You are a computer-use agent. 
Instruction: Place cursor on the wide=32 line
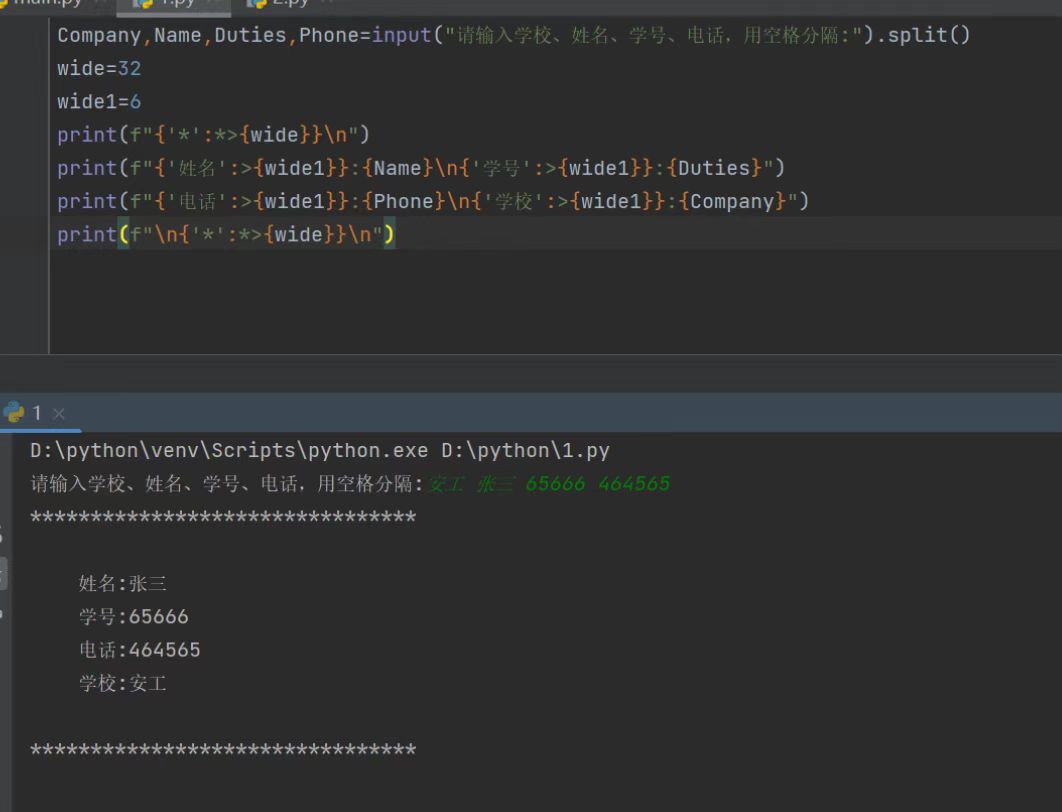(x=99, y=69)
